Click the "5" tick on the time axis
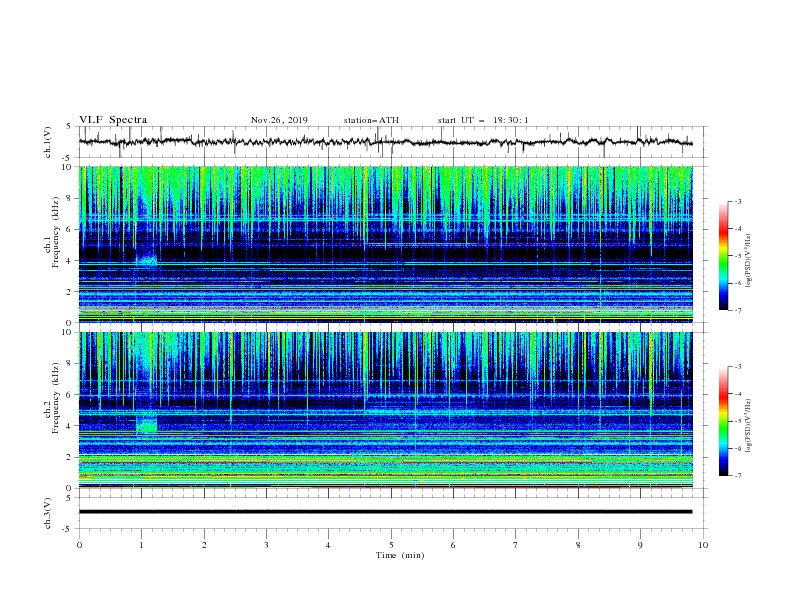792x612 pixels. pyautogui.click(x=391, y=545)
